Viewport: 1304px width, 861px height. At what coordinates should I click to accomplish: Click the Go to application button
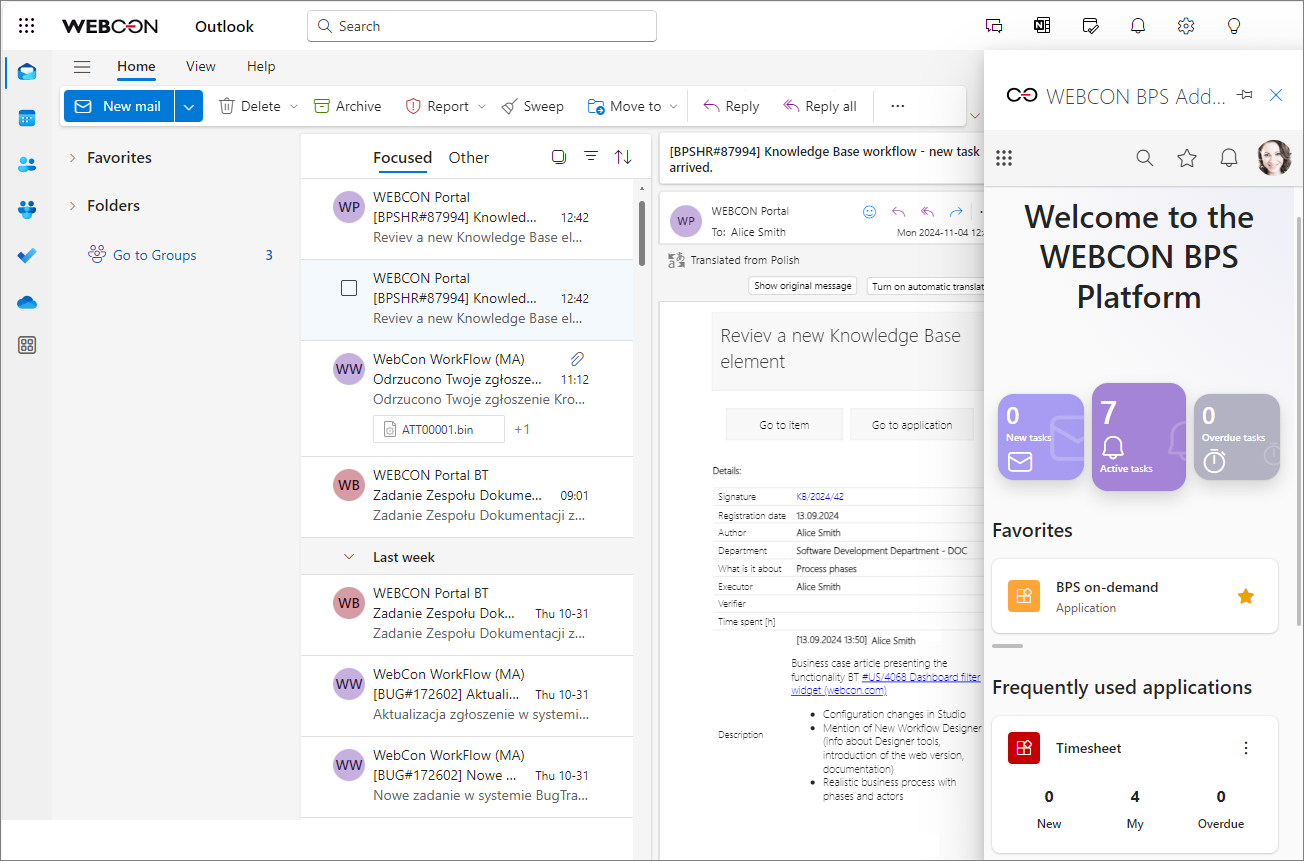click(x=911, y=425)
